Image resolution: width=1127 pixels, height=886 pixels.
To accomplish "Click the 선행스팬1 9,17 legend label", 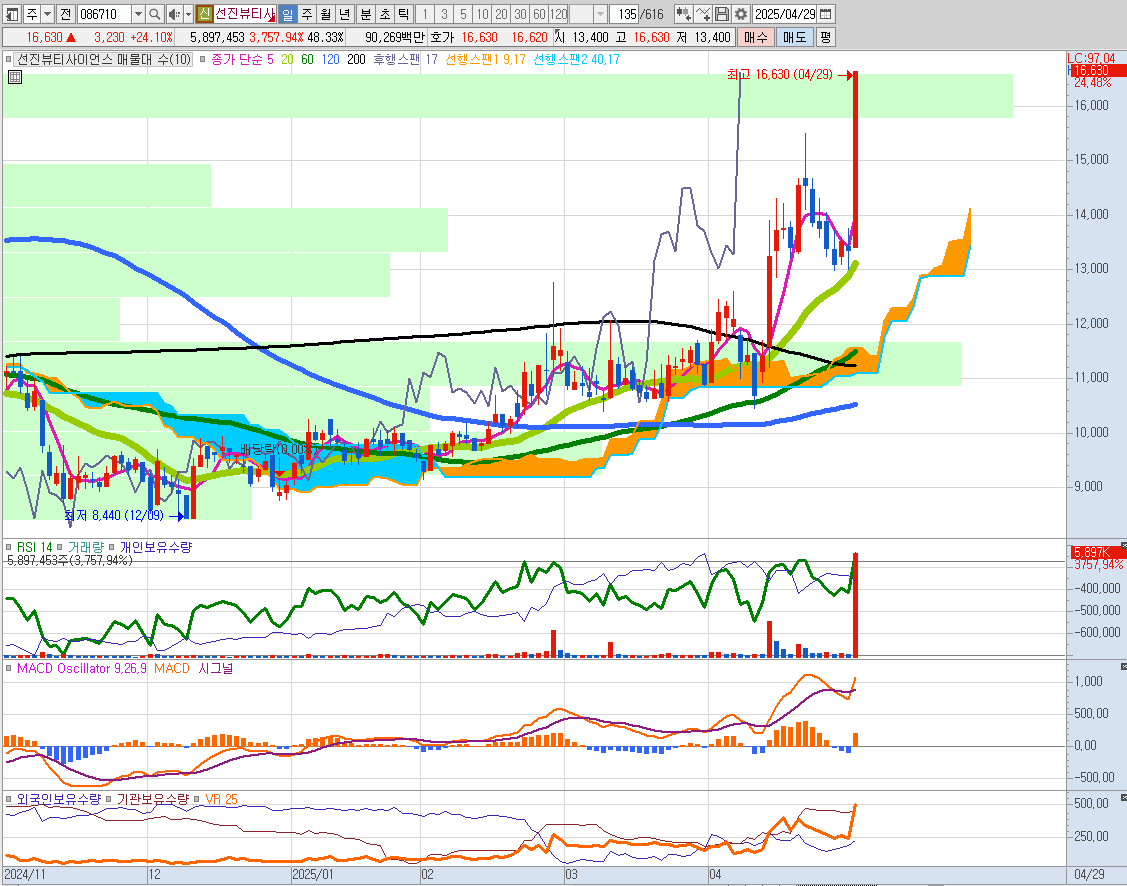I will pos(486,60).
